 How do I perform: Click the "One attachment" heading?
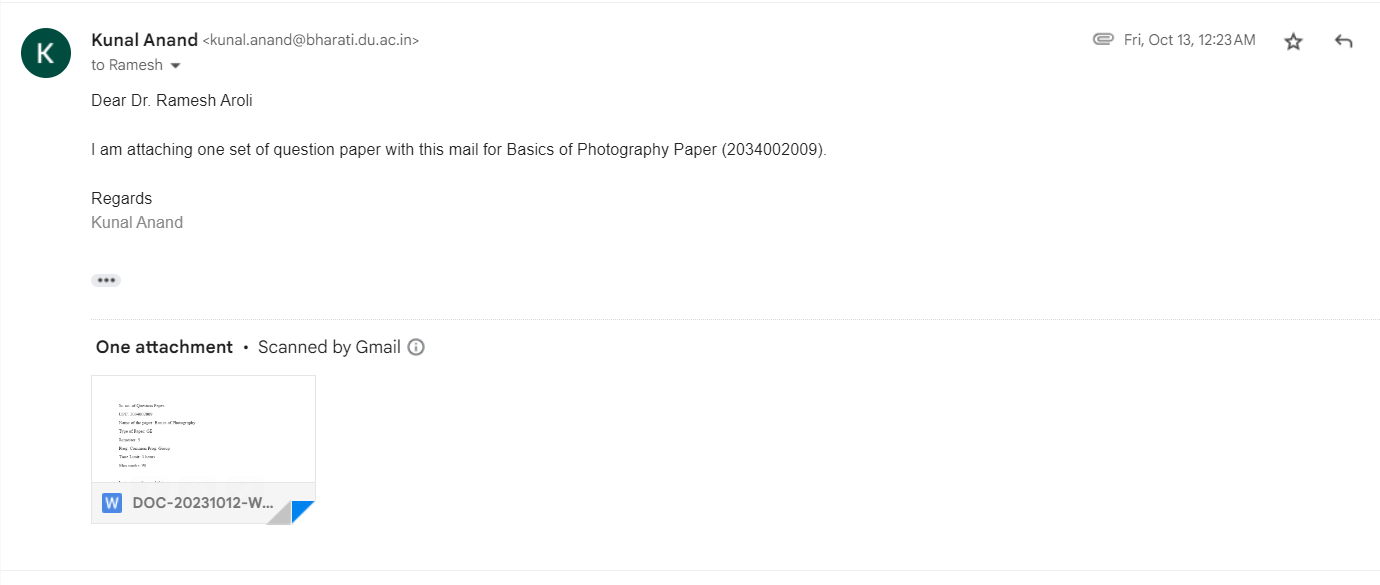coord(164,347)
